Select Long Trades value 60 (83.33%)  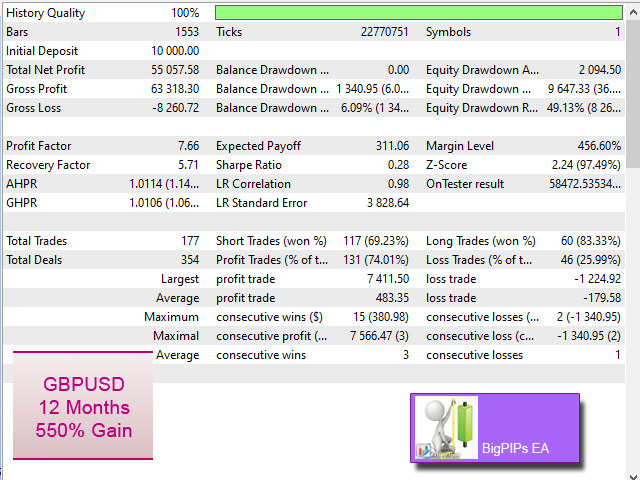pyautogui.click(x=591, y=241)
